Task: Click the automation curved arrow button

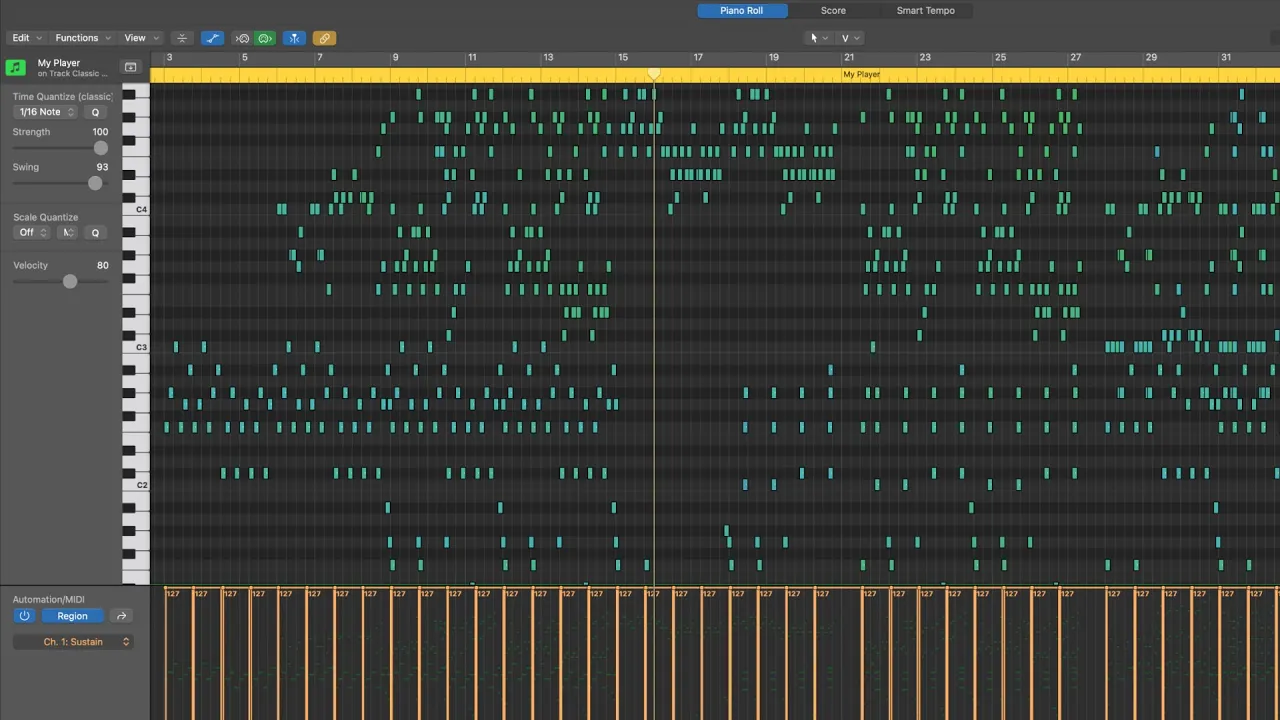Action: pos(121,616)
